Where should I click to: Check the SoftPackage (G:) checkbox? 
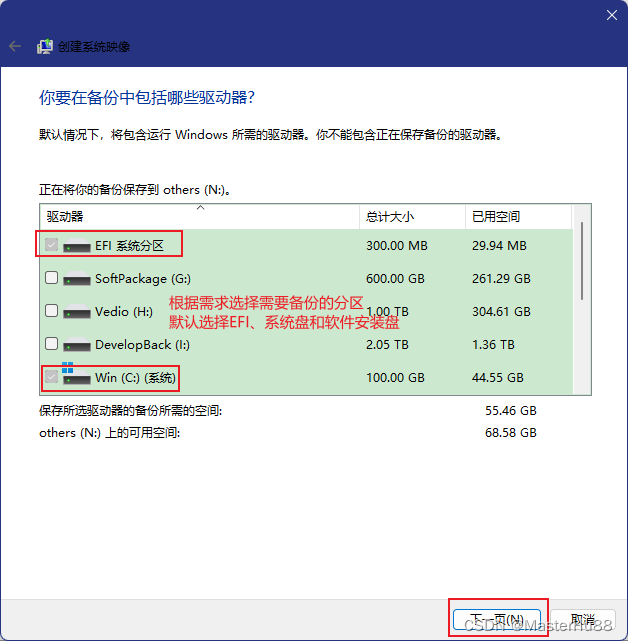click(52, 278)
